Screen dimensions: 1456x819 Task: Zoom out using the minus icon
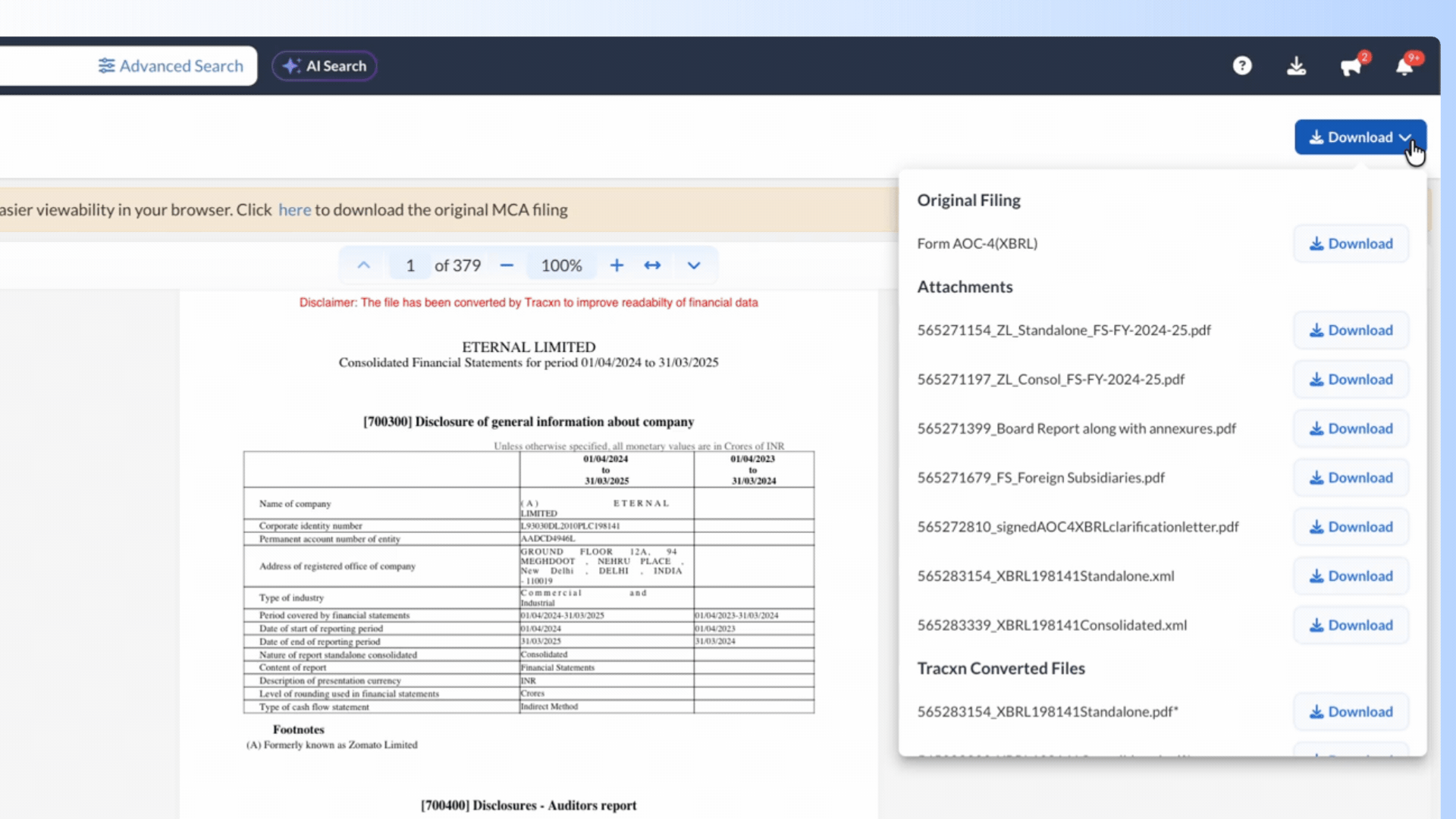point(507,265)
